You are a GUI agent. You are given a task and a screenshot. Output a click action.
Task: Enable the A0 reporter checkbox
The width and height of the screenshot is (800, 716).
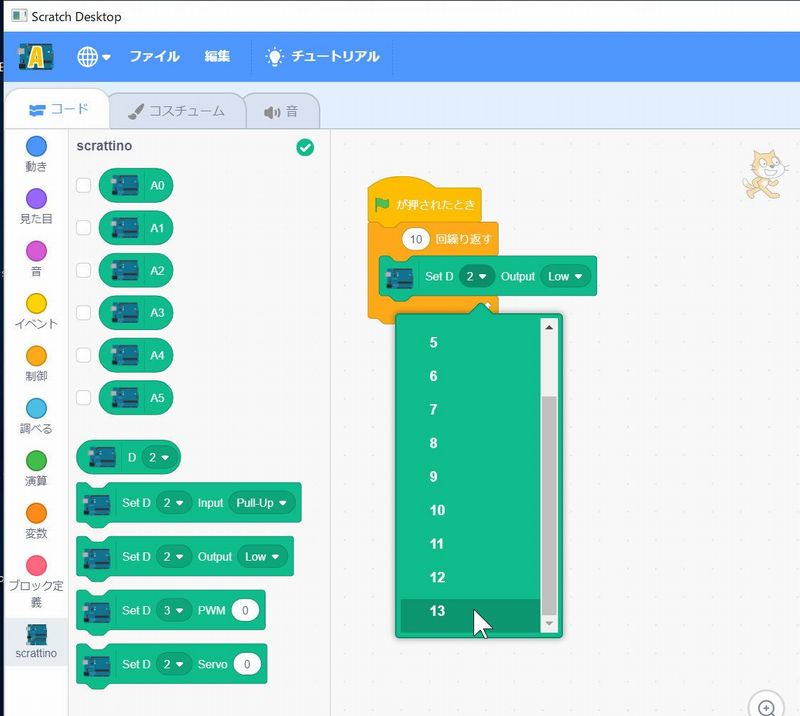(x=84, y=185)
